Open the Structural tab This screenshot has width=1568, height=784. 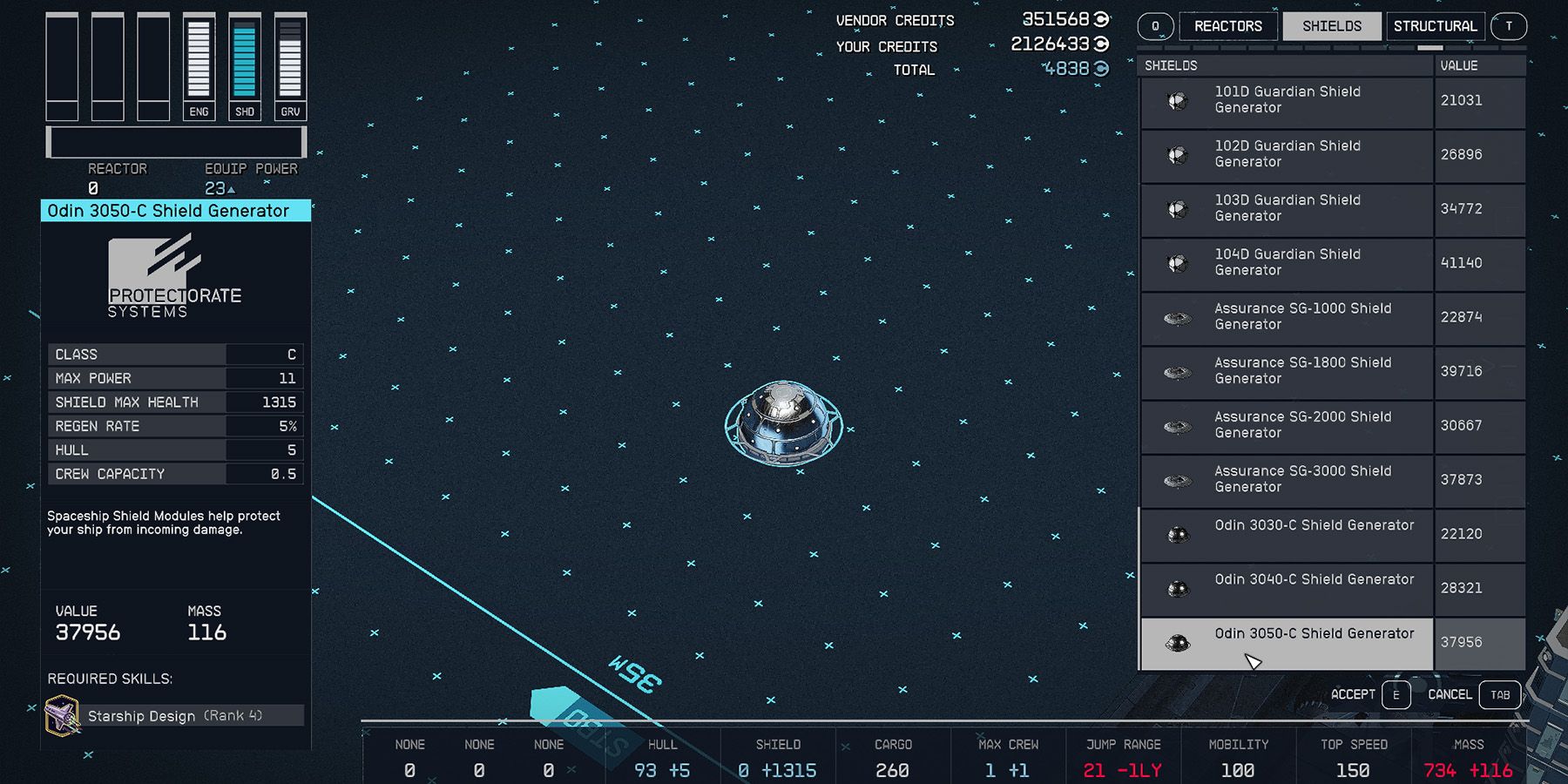(x=1435, y=26)
